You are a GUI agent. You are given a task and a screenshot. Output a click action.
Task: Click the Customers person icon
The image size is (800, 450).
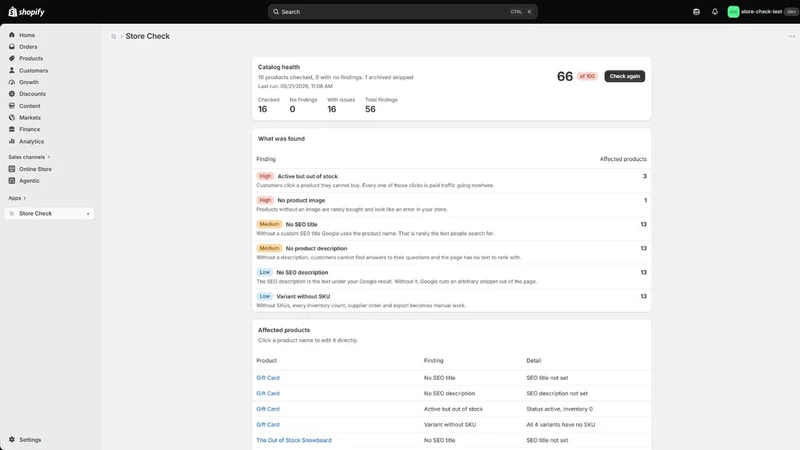click(12, 70)
